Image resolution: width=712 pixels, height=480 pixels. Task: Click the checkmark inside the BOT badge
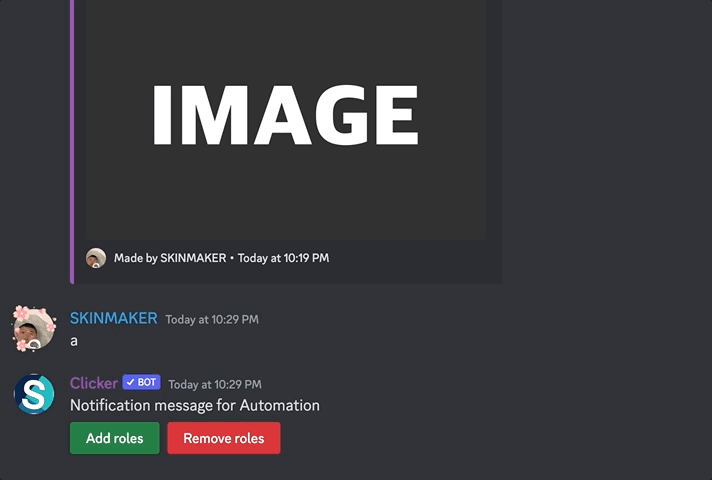click(x=130, y=383)
